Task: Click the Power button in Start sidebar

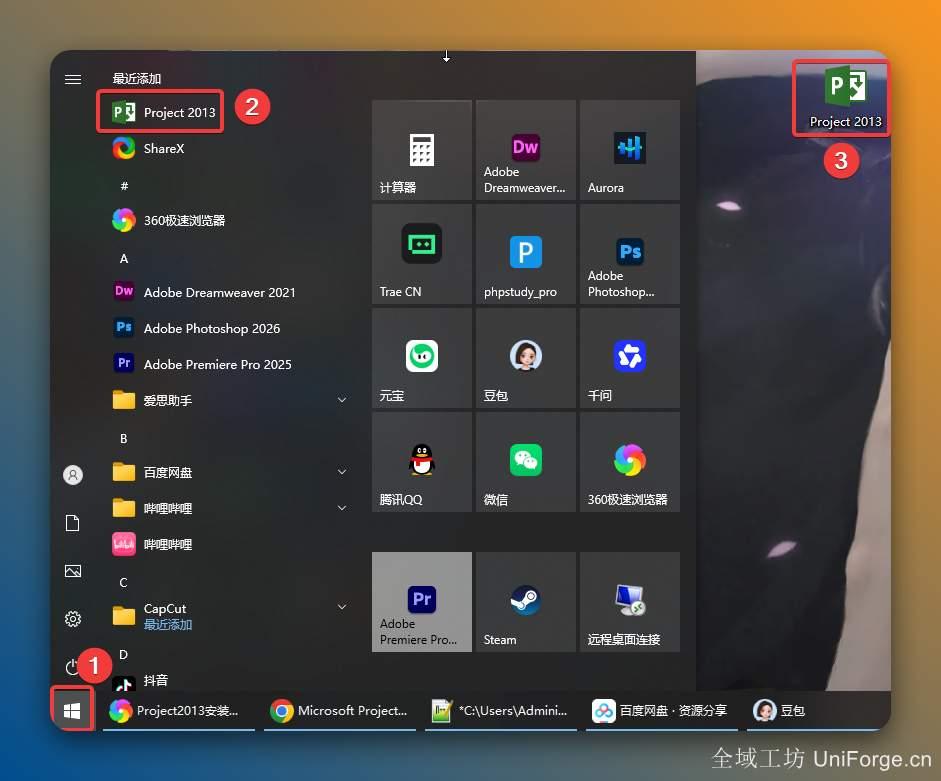Action: click(71, 666)
